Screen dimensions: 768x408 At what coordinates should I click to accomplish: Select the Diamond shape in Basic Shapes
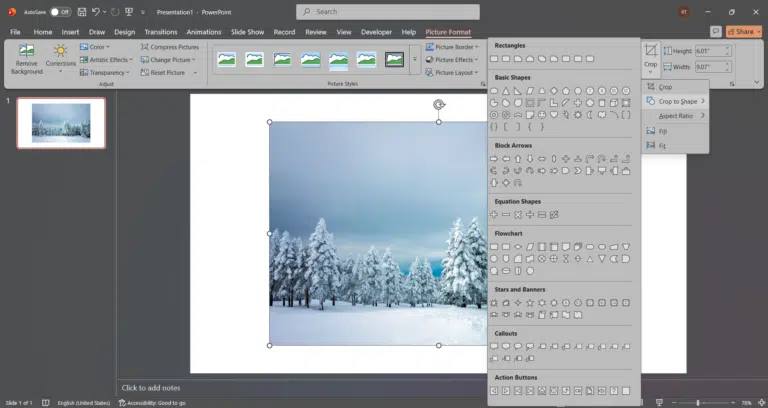coord(554,91)
